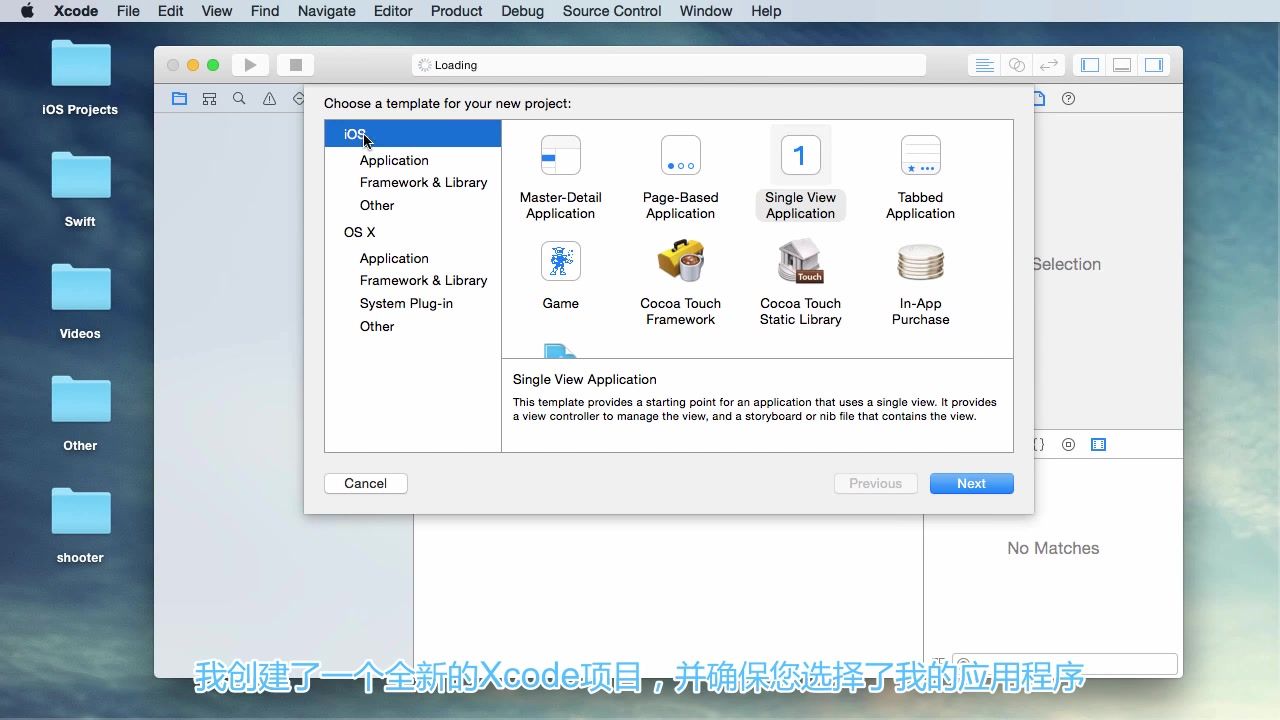Viewport: 1280px width, 720px height.
Task: Open the Other desktop folder
Action: tap(80, 414)
